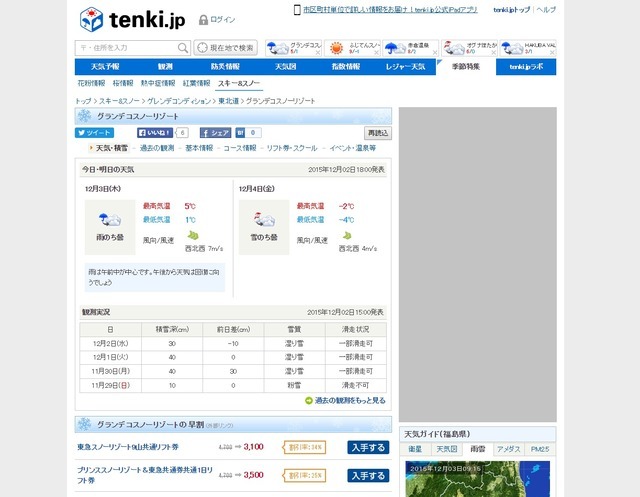This screenshot has height=497, width=640.
Task: Open the 天気予報 main menu
Action: (x=105, y=67)
